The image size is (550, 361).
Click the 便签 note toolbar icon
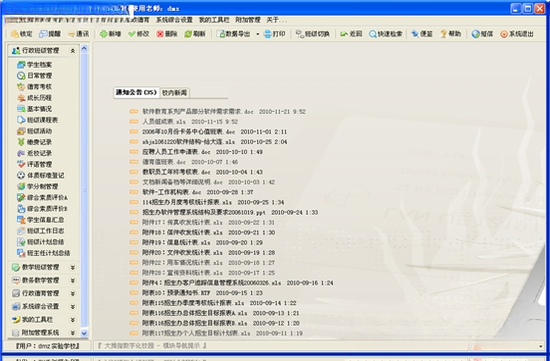tap(415, 34)
